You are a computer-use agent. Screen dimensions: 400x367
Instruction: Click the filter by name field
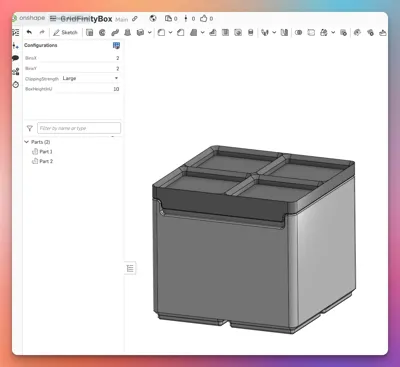[x=79, y=128]
